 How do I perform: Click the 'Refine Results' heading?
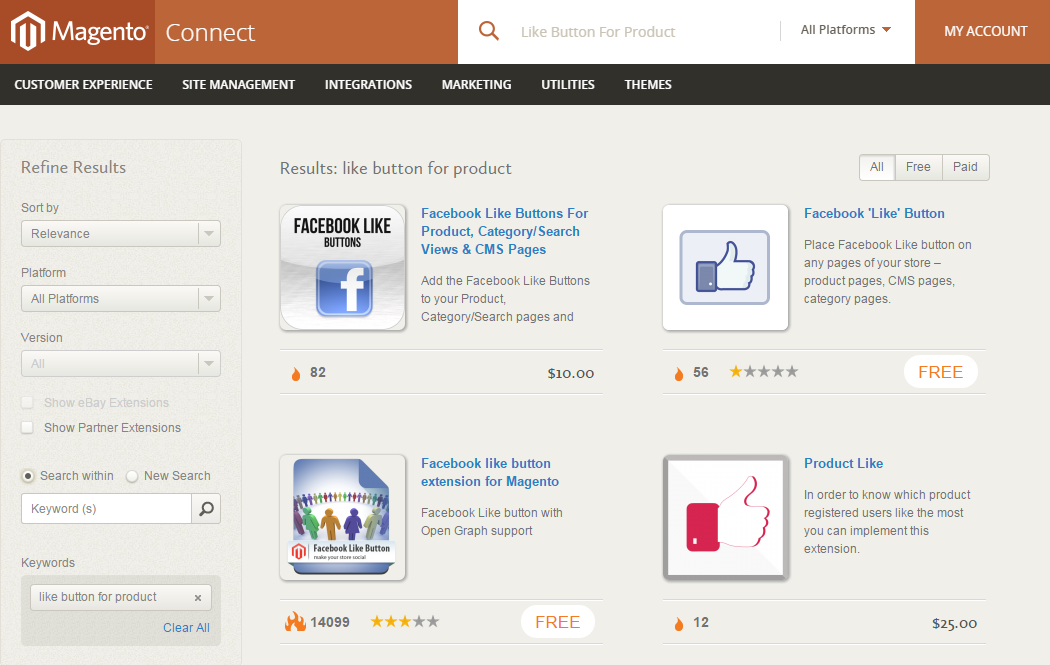coord(74,167)
